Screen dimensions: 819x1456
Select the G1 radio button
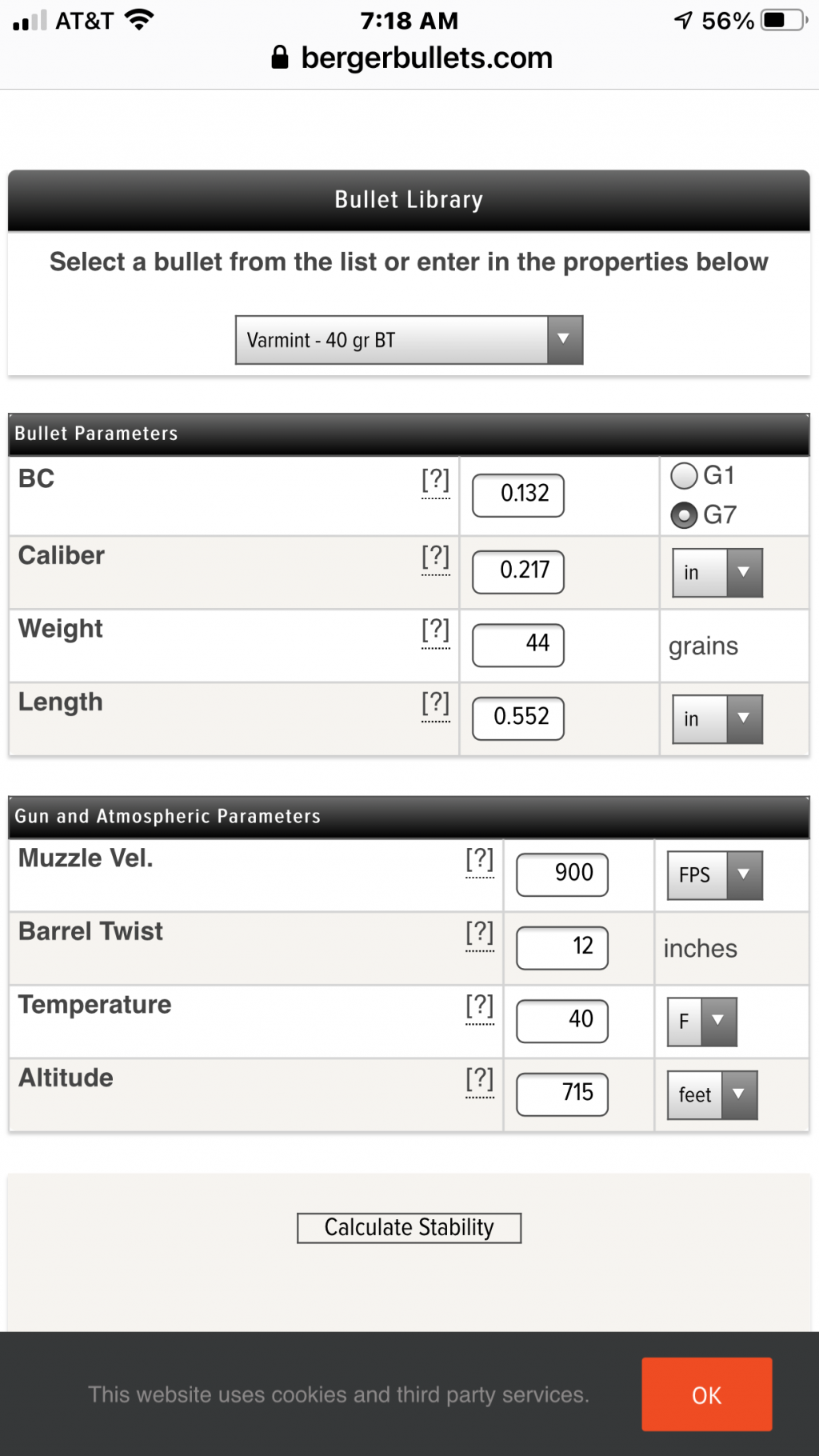point(684,476)
